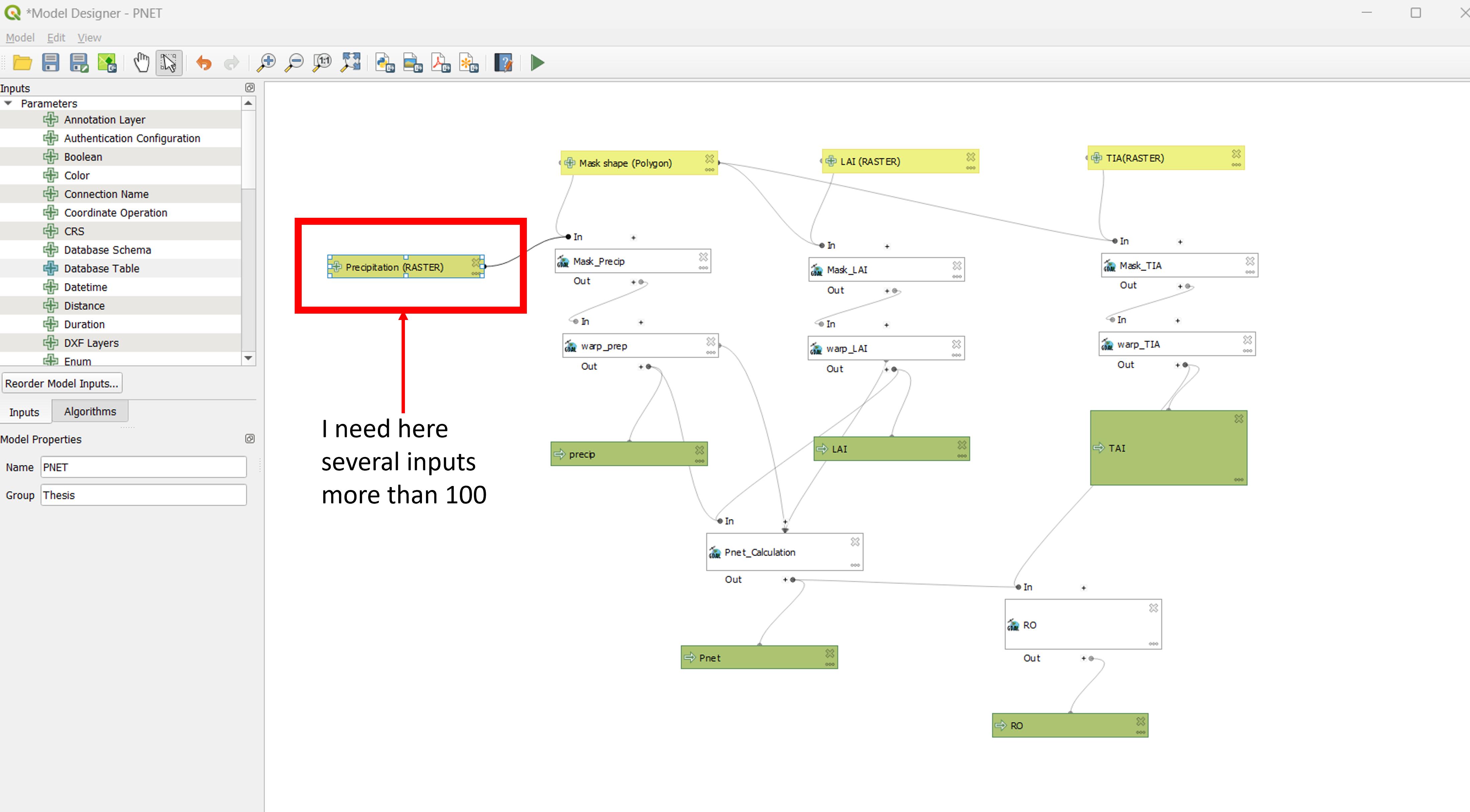
Task: Collapse the Parameters group
Action: click(x=8, y=103)
